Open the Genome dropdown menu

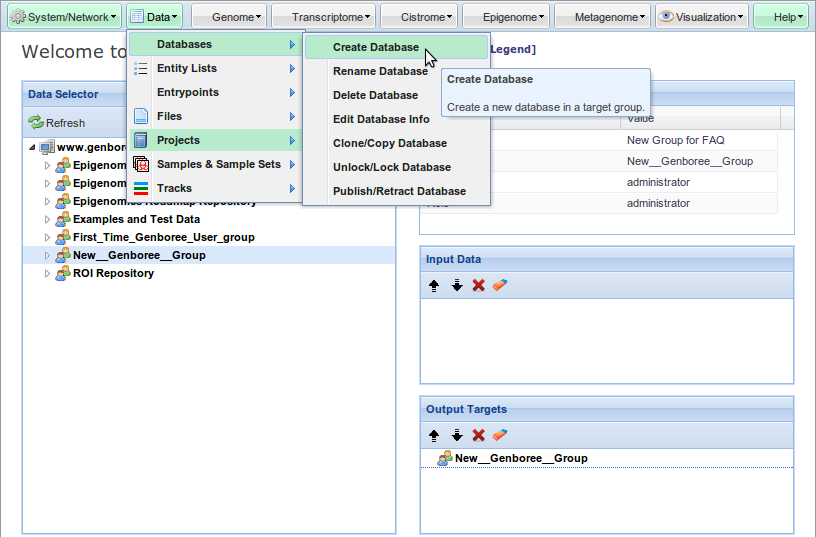tap(229, 17)
